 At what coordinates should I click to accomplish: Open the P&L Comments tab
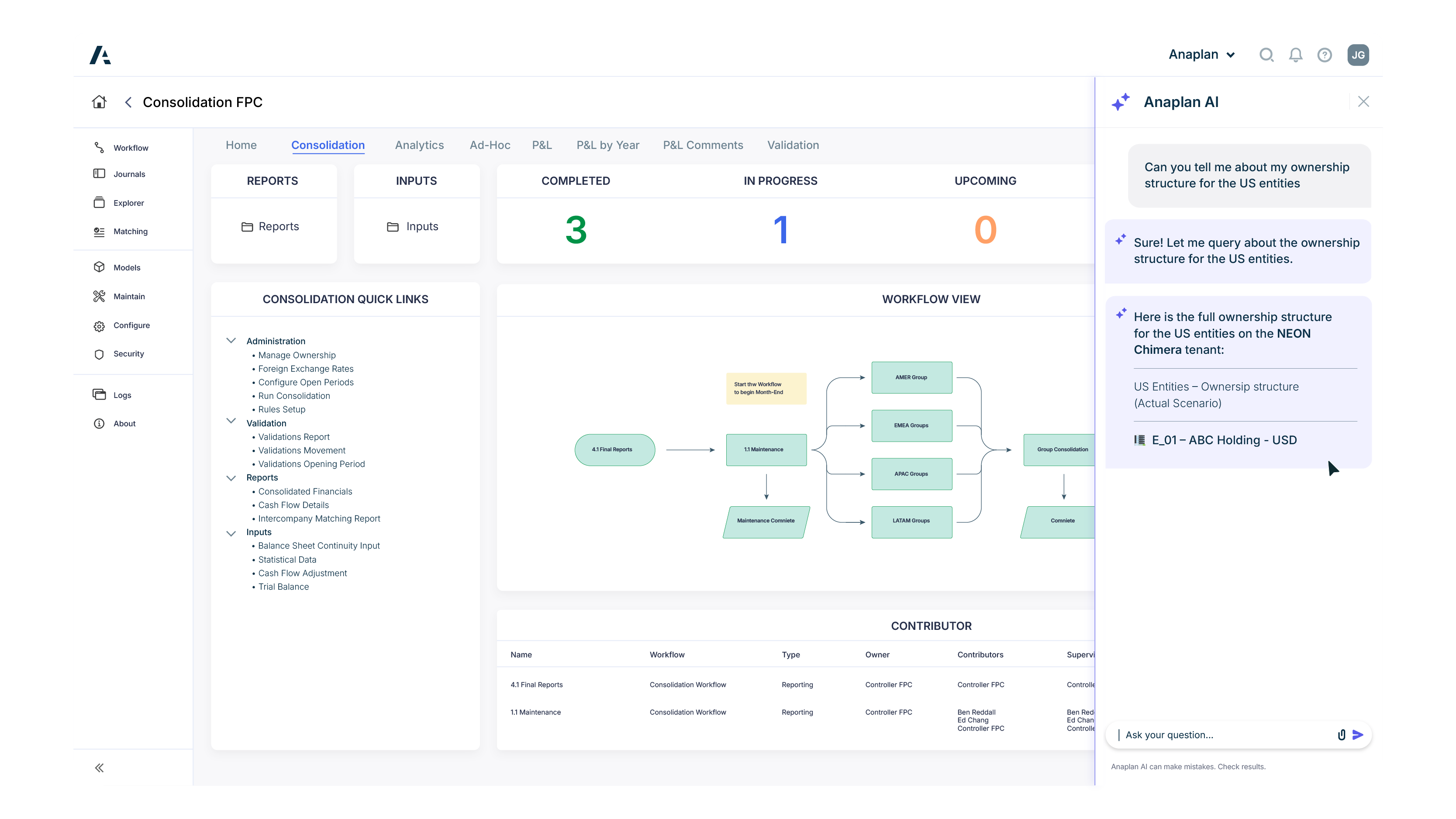(x=703, y=145)
